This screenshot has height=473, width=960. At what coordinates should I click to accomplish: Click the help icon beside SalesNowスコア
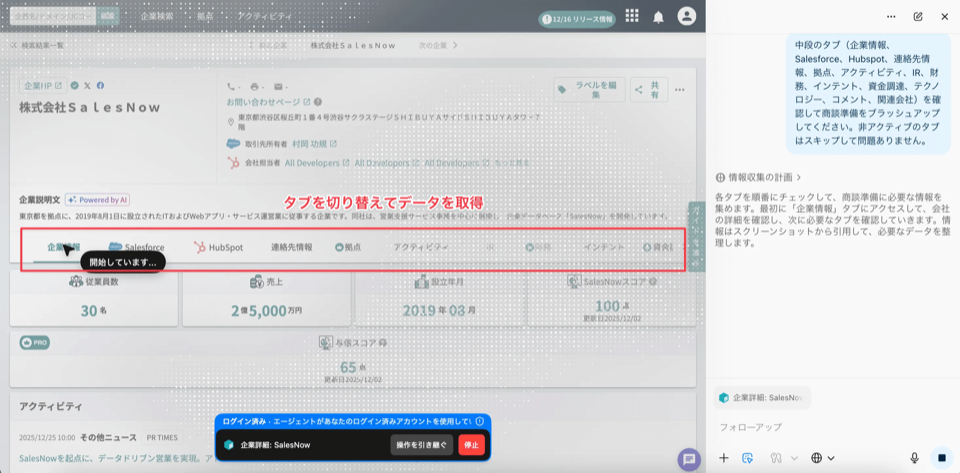[653, 281]
